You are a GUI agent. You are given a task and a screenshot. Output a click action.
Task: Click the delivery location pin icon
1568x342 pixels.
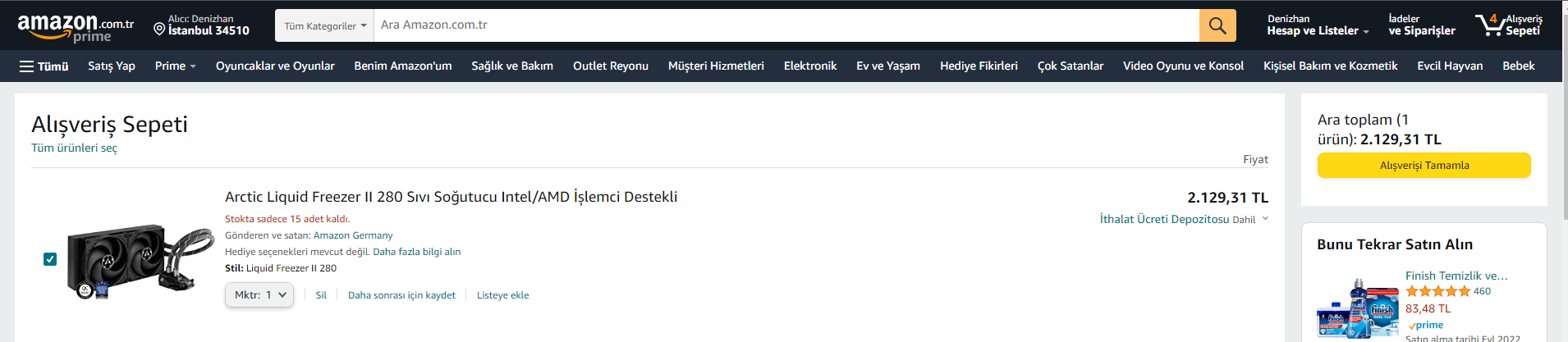[x=159, y=30]
